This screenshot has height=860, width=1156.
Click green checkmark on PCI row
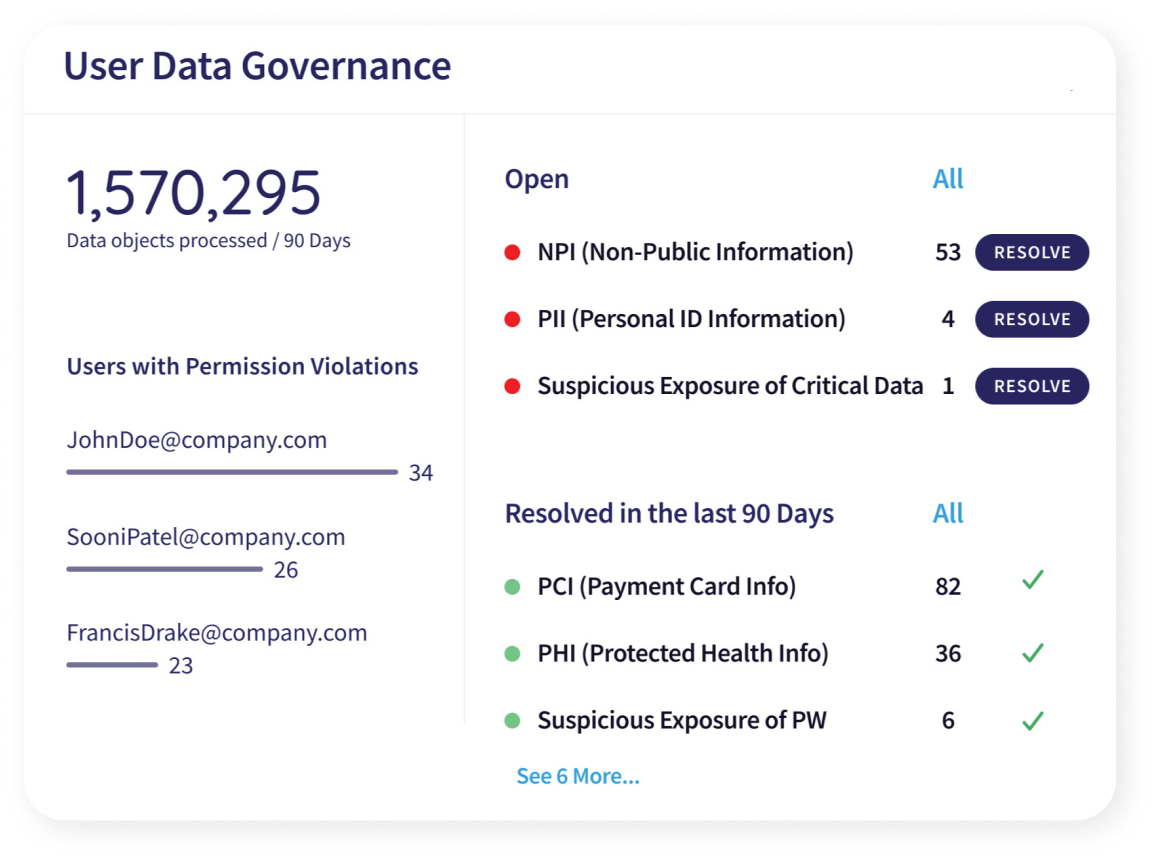tap(1033, 580)
